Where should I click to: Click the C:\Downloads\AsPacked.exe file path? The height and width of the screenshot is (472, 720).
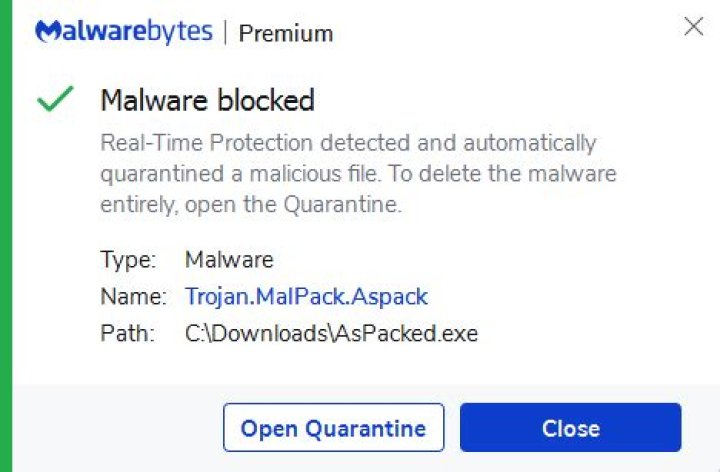coord(331,333)
